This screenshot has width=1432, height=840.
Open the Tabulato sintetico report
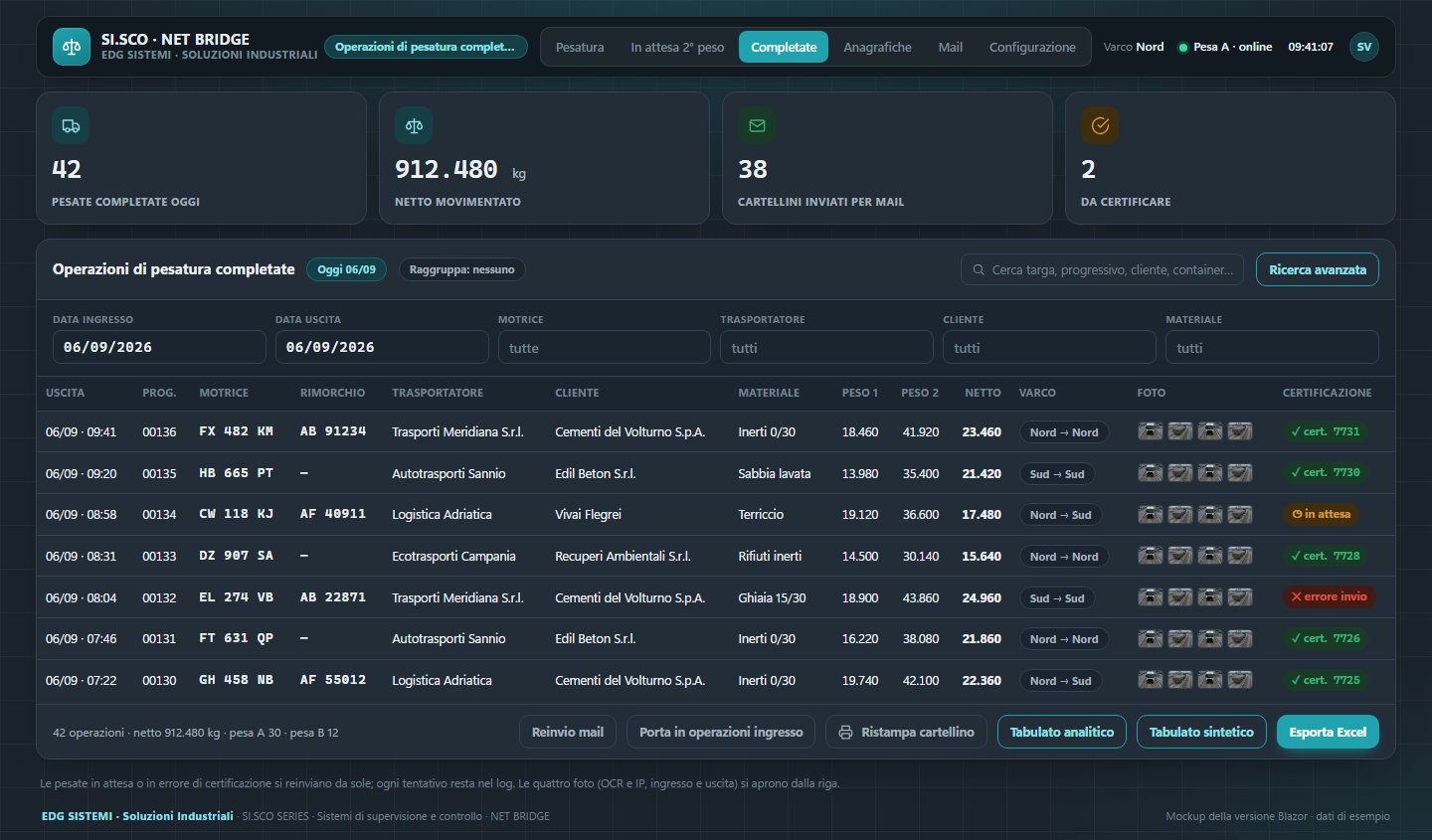[1201, 732]
